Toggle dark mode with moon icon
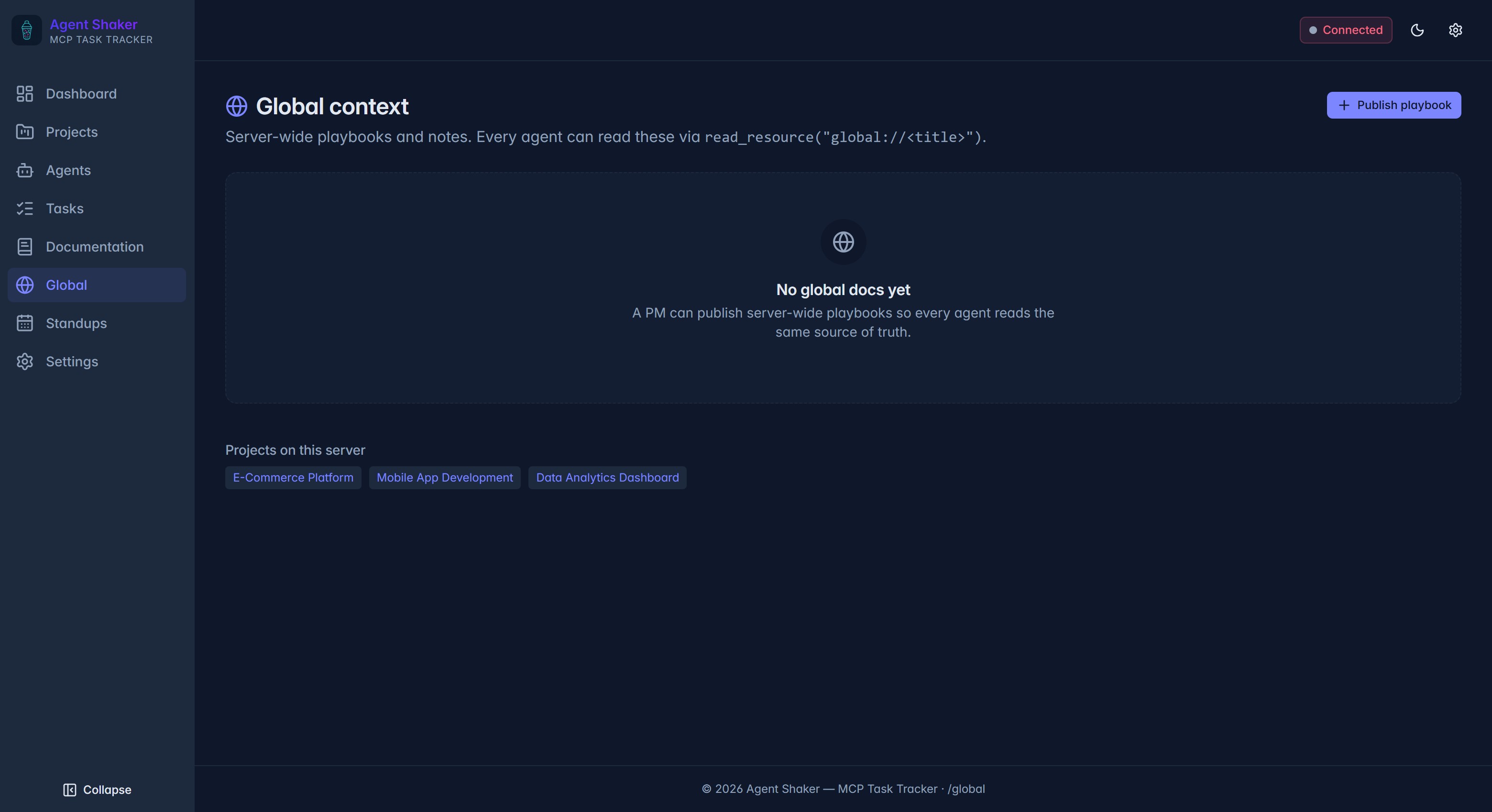The image size is (1492, 812). [1417, 30]
